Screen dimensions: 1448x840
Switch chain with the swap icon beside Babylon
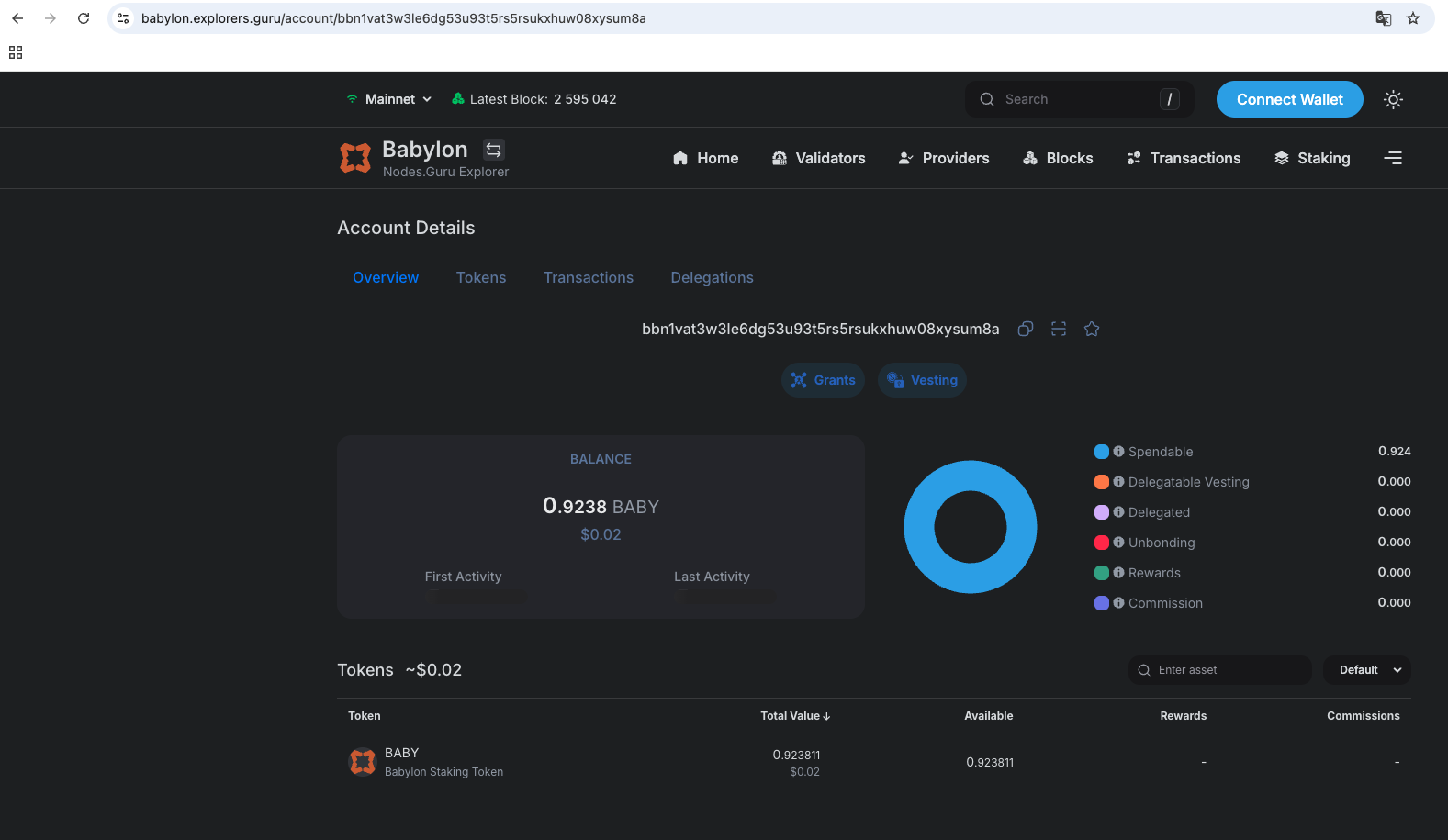(494, 150)
